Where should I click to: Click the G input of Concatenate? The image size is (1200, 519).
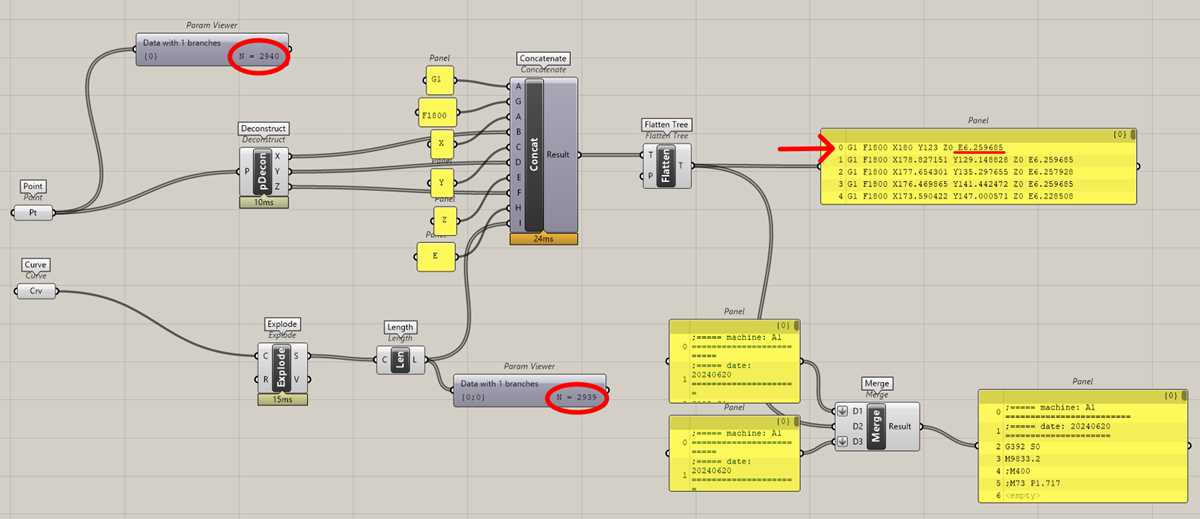click(x=518, y=101)
